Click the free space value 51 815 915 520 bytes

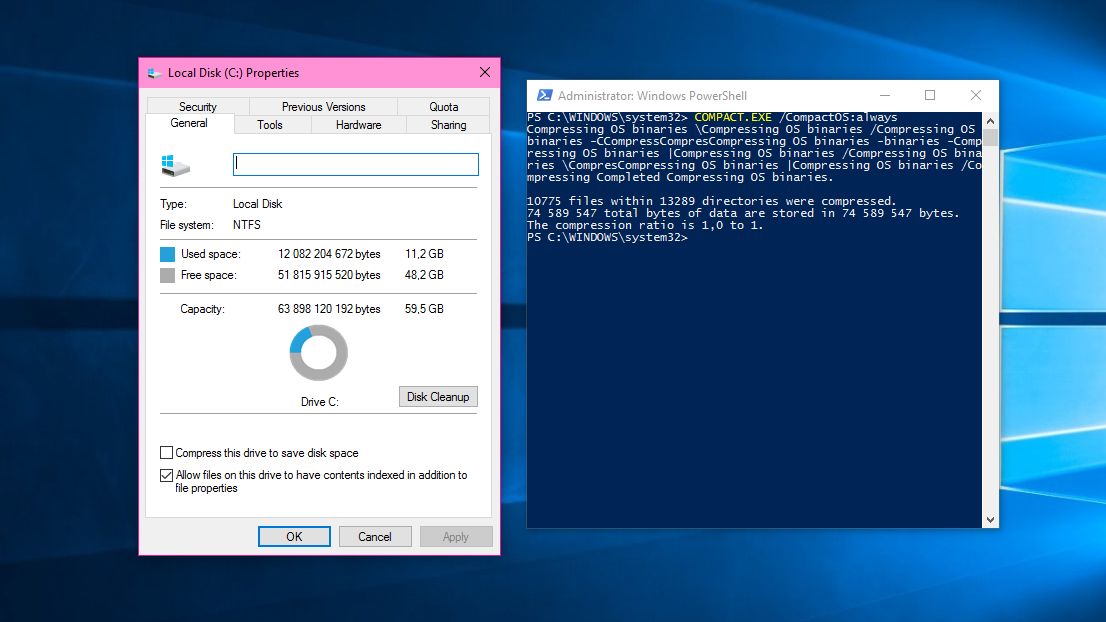click(x=329, y=275)
